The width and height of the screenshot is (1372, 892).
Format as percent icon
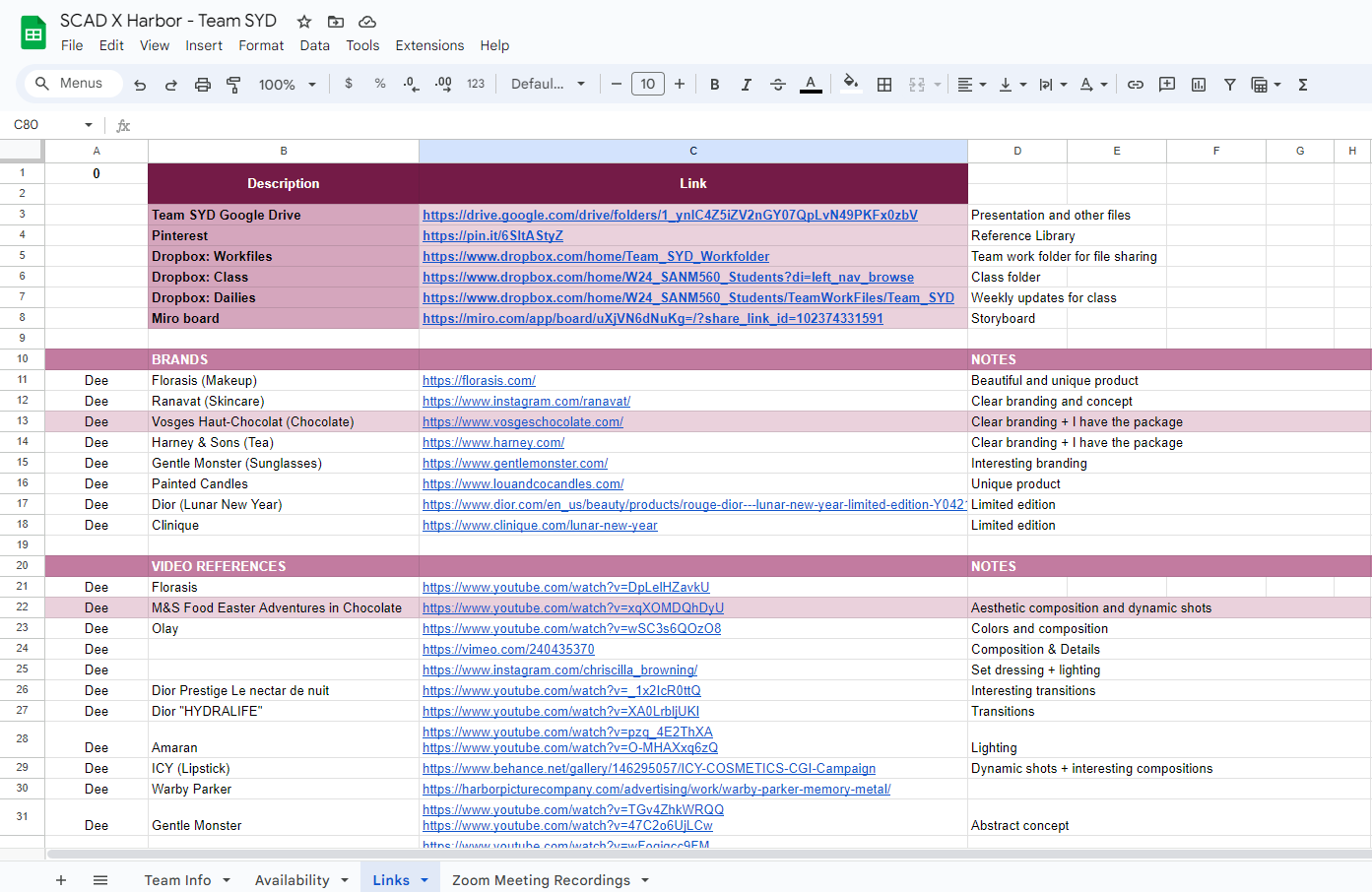point(380,84)
